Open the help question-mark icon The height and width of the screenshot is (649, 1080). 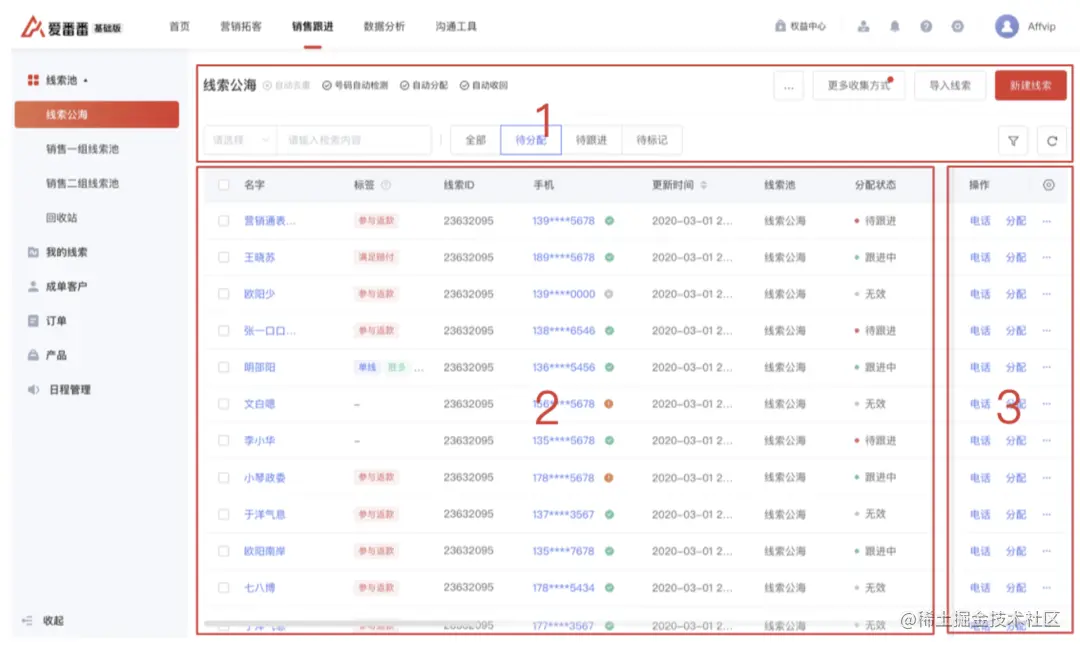[926, 27]
